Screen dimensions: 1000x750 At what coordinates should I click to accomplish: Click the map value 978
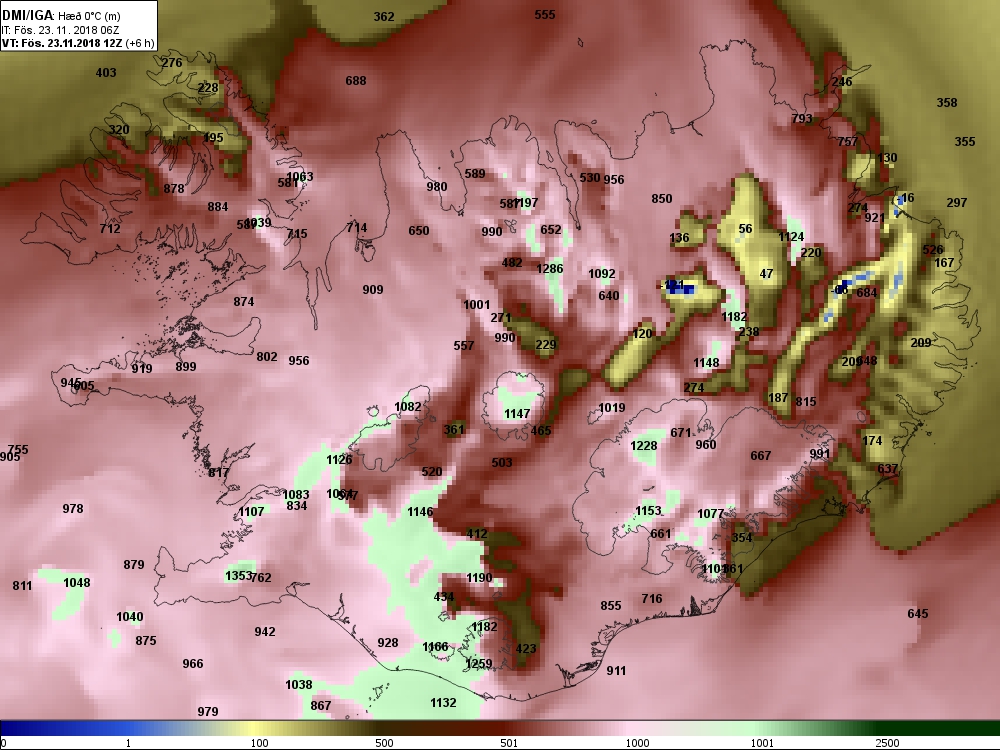tap(73, 509)
